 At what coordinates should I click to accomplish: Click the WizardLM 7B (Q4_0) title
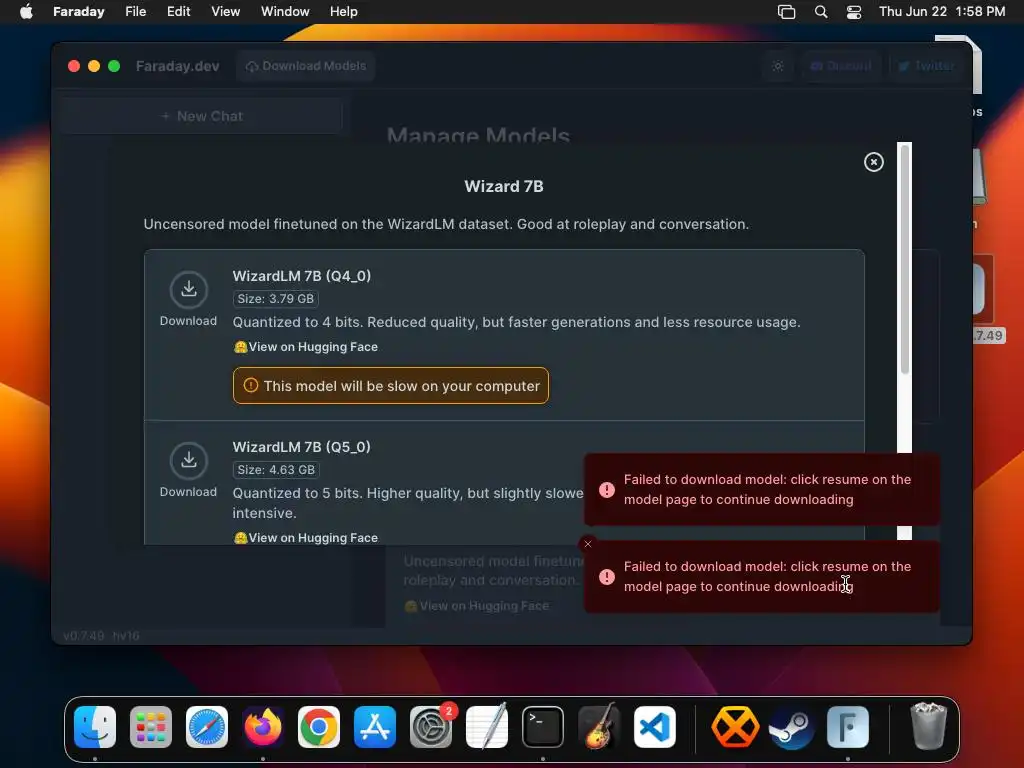click(x=302, y=276)
